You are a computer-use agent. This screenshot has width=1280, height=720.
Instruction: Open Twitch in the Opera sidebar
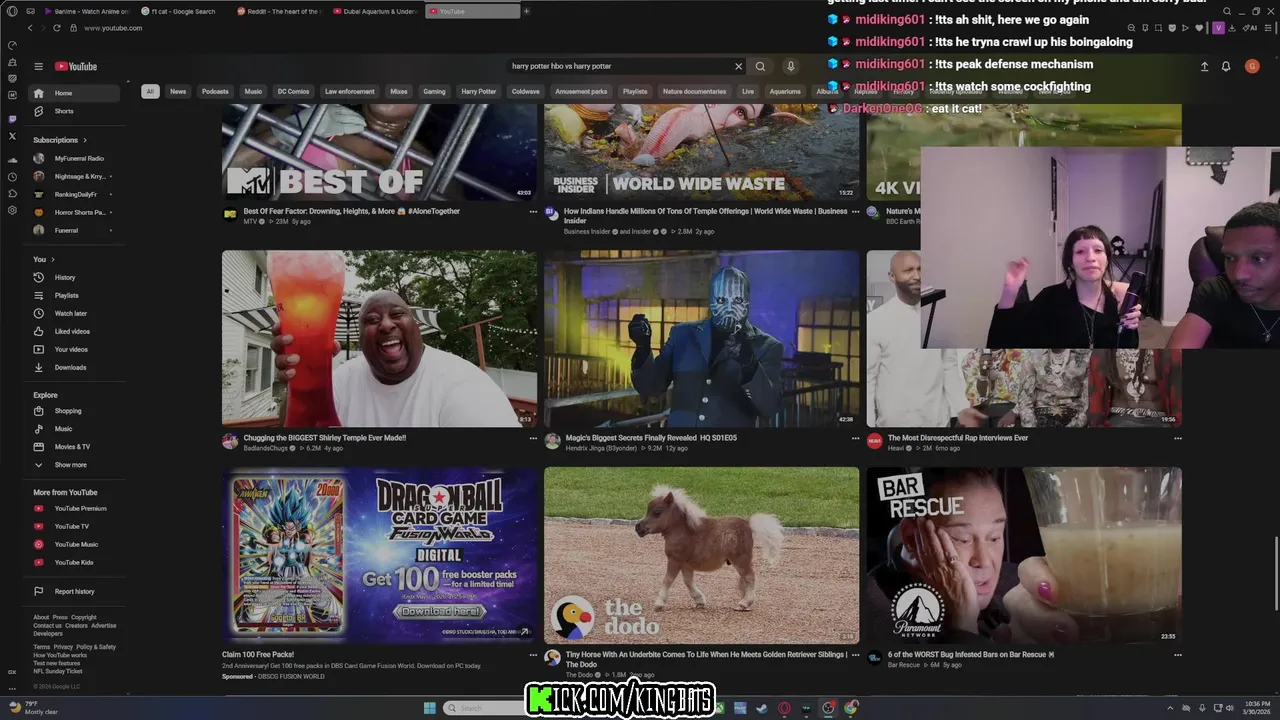tap(12, 119)
